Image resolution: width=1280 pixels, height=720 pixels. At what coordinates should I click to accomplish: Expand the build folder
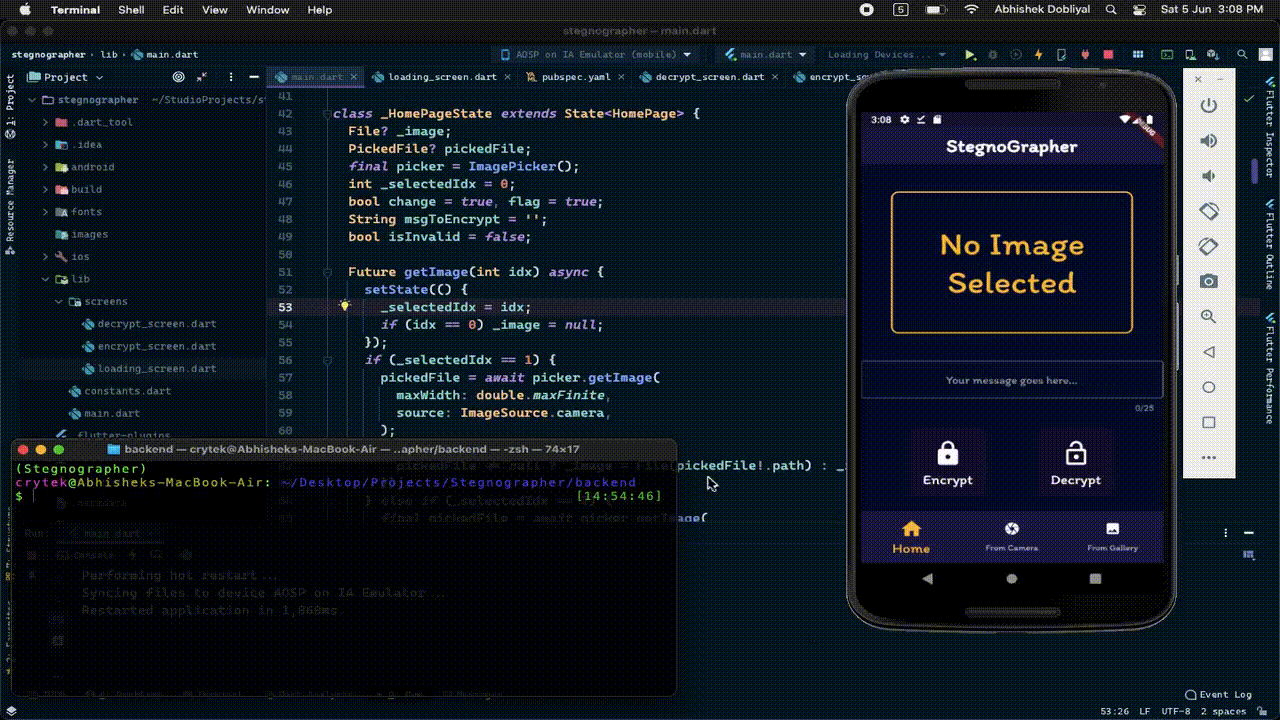point(46,189)
